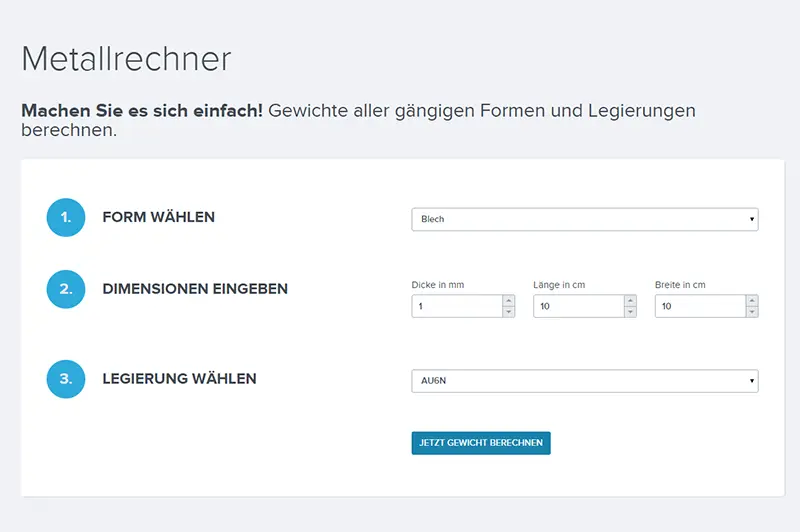
Task: Click the Legierung wählen section label
Action: coord(179,379)
